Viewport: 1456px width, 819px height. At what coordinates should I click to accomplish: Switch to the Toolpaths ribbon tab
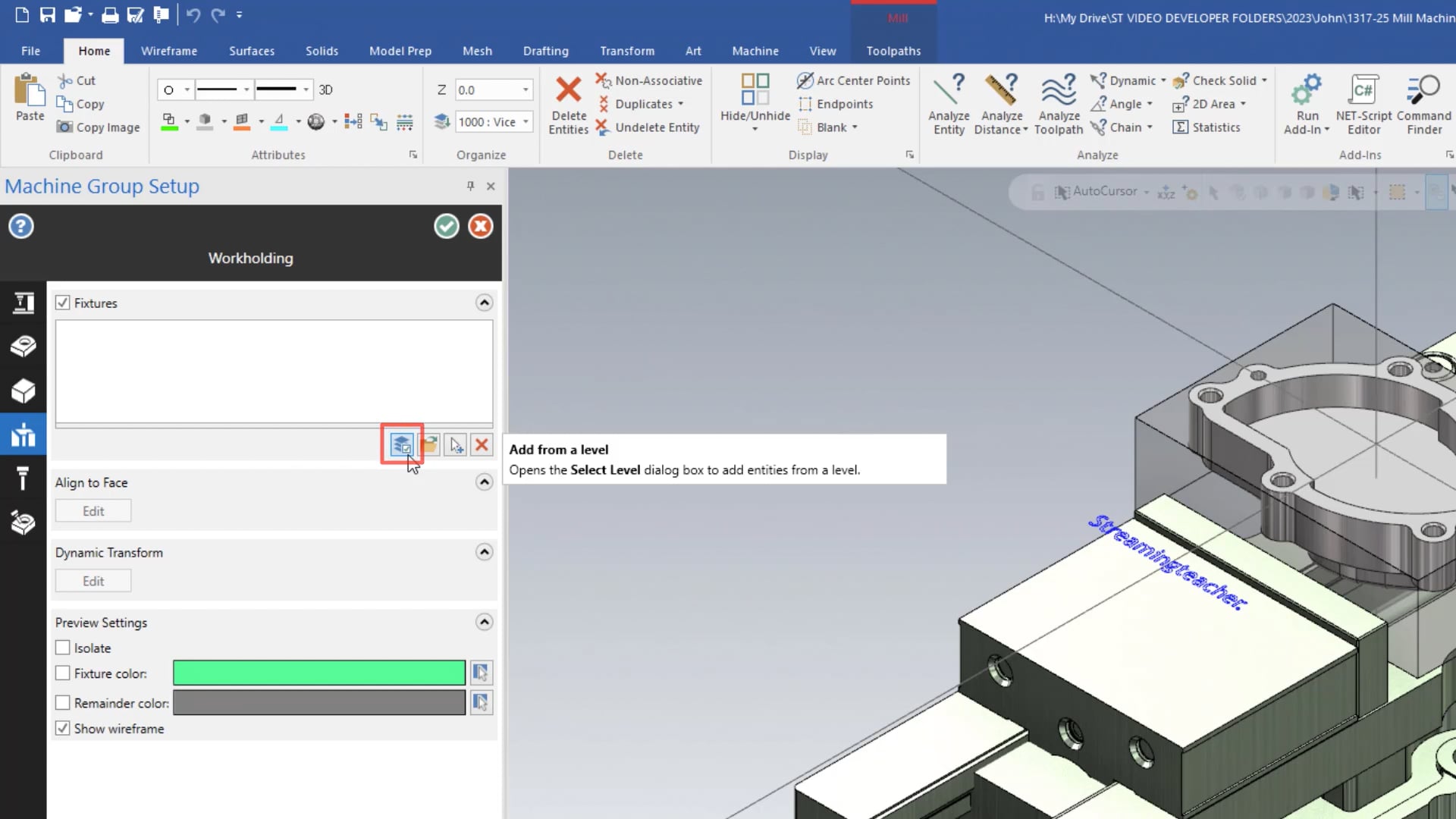[x=893, y=50]
